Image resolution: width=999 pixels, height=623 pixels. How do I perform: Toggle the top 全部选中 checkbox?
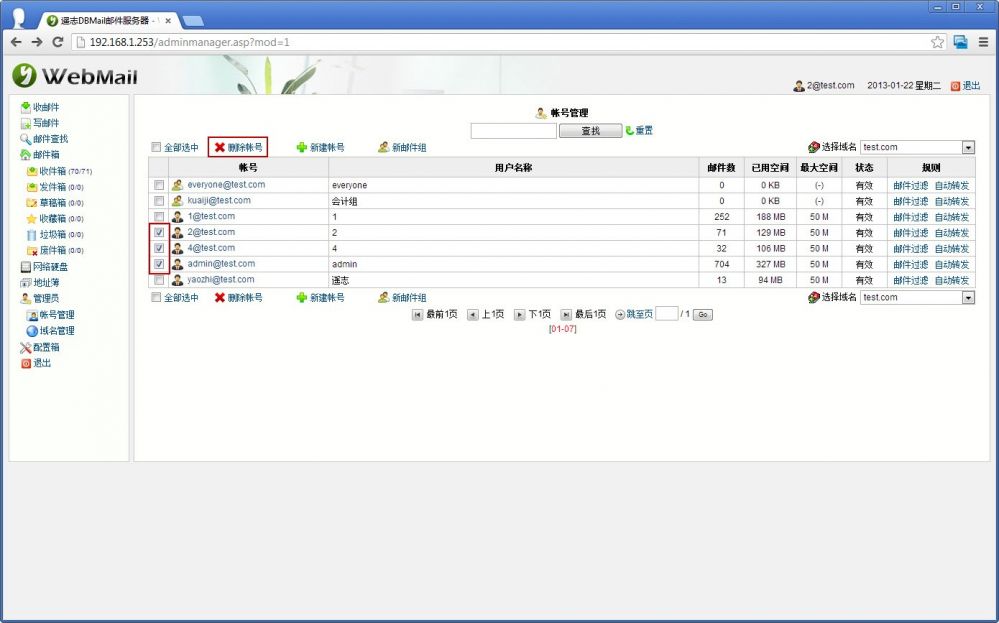click(156, 147)
